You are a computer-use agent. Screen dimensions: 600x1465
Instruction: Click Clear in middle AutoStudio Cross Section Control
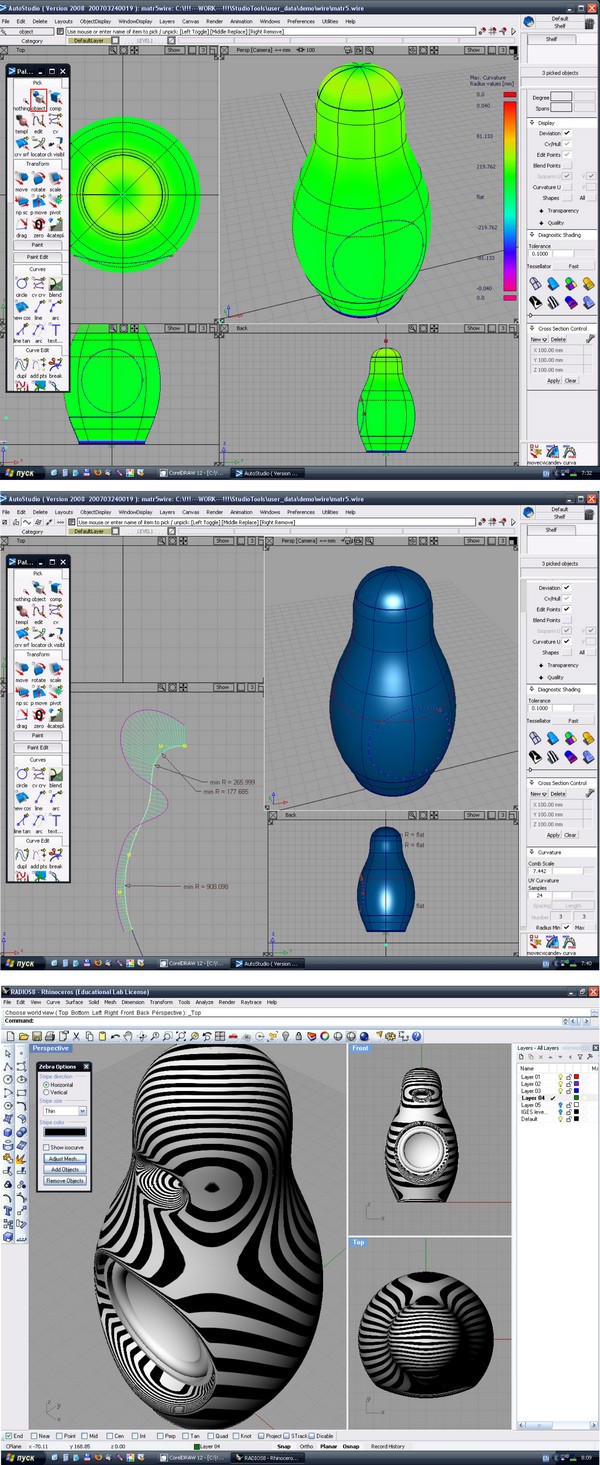click(570, 835)
